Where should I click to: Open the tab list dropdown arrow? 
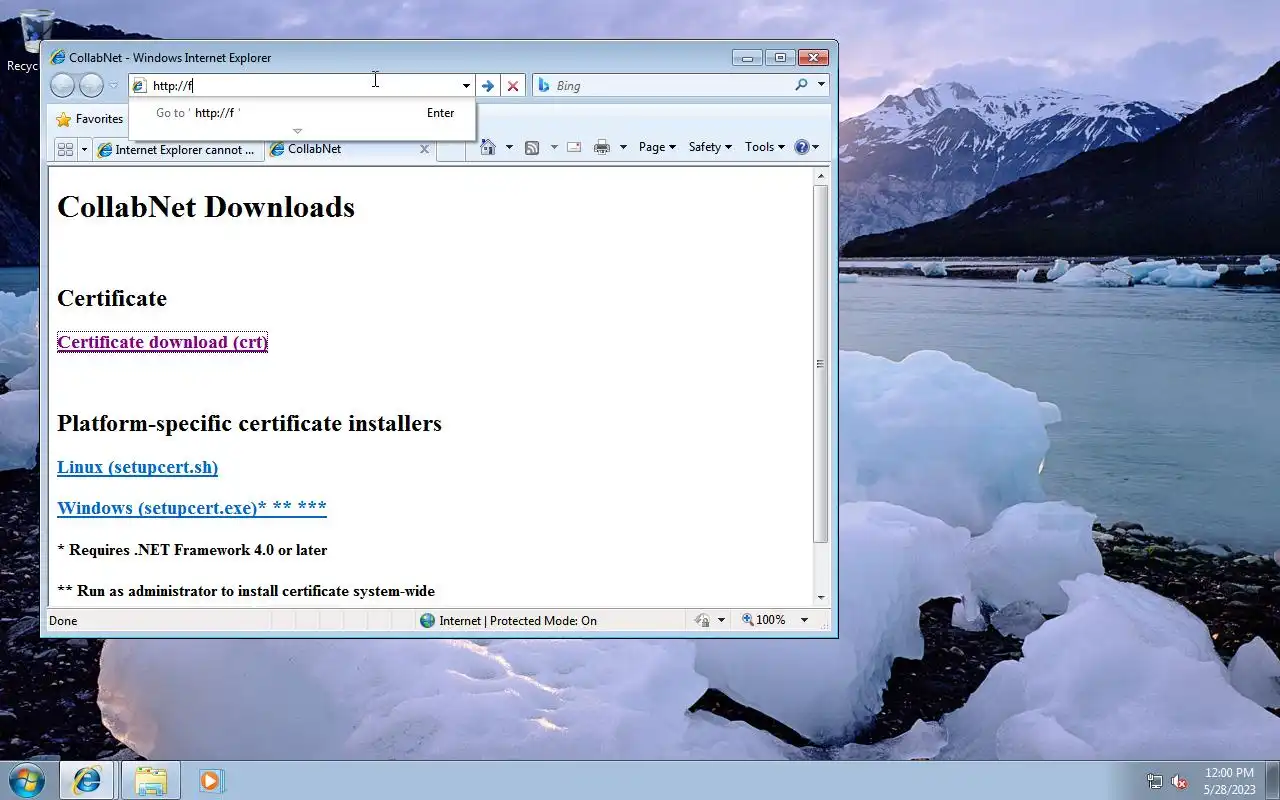84,150
